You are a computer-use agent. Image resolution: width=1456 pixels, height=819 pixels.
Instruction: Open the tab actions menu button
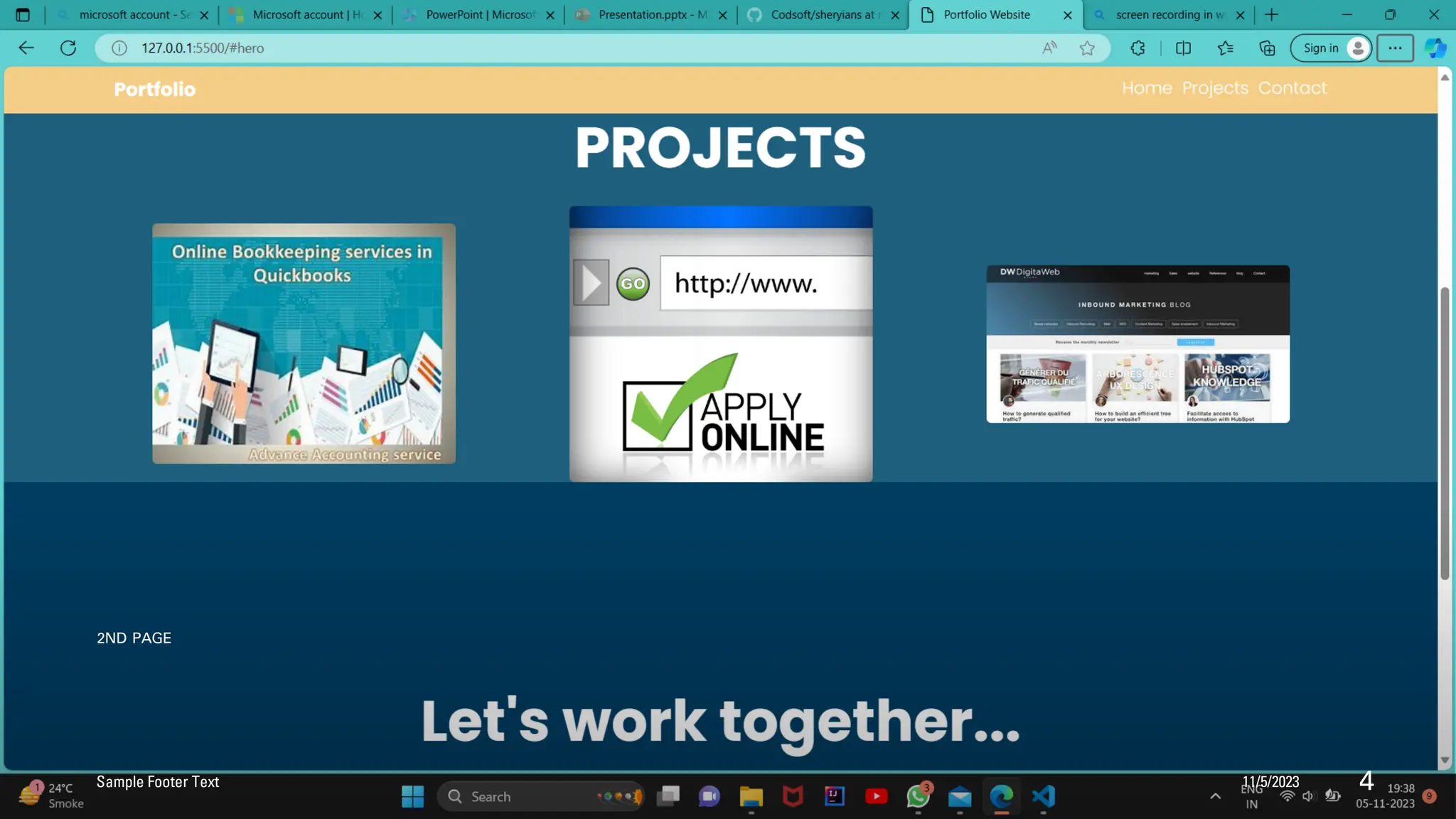(23, 14)
